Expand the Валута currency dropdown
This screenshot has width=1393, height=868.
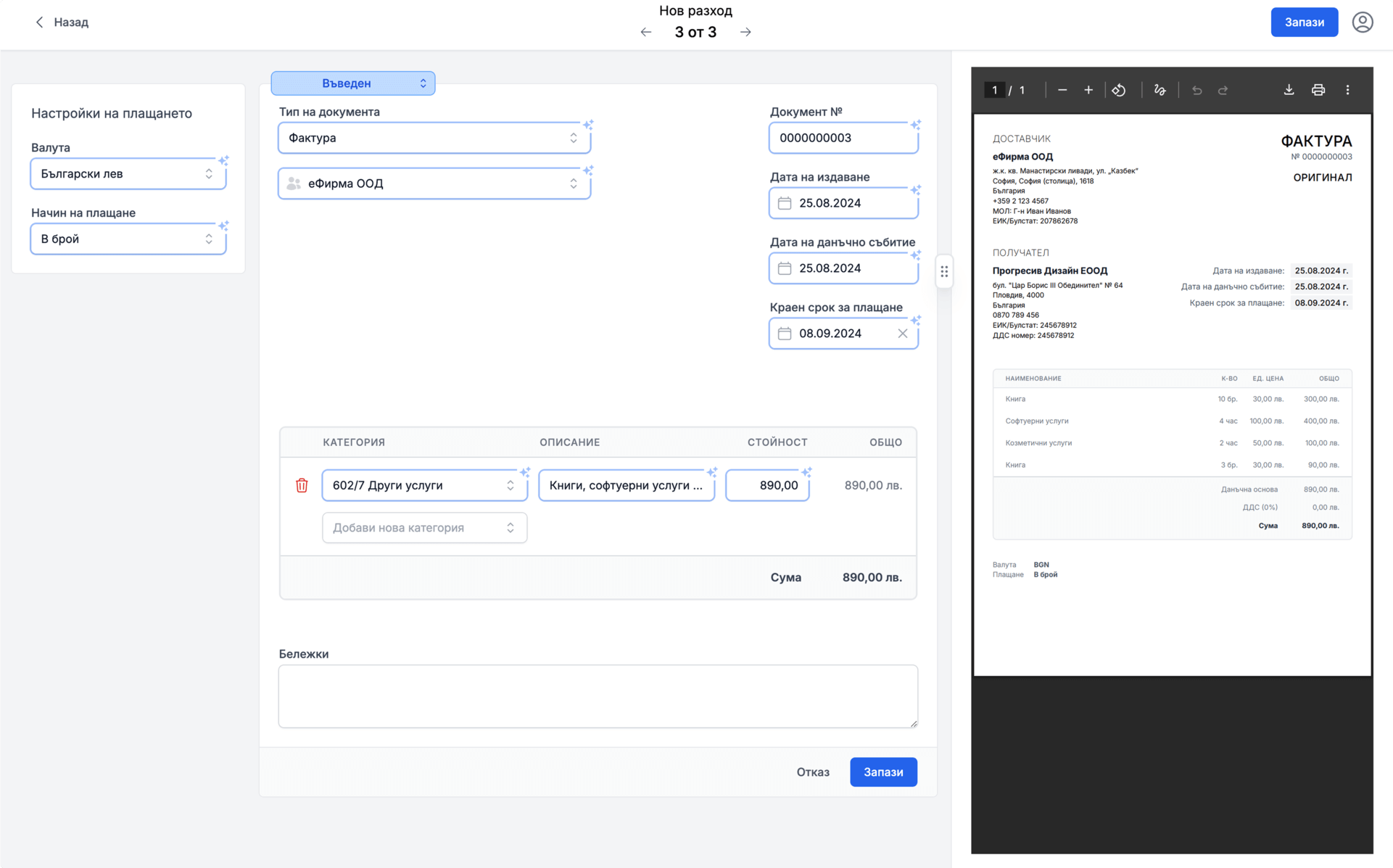(x=128, y=174)
